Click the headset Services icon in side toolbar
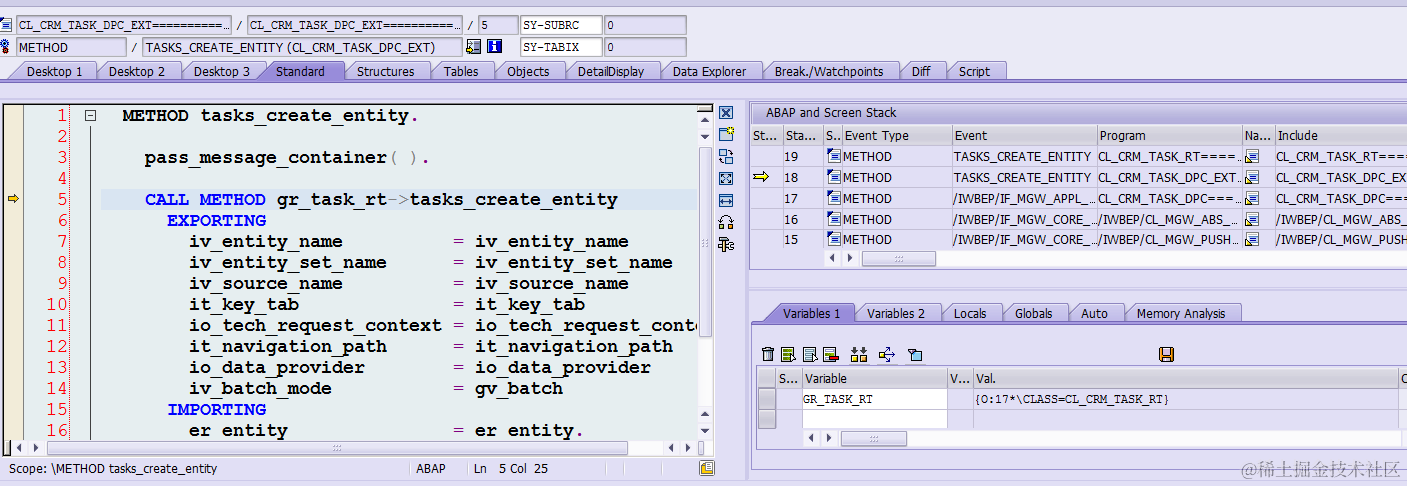 pos(726,222)
